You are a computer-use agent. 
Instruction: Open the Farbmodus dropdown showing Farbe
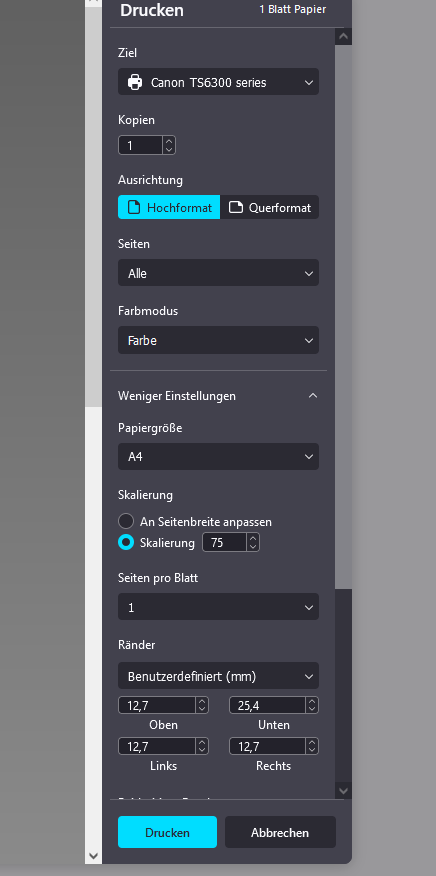tap(219, 340)
